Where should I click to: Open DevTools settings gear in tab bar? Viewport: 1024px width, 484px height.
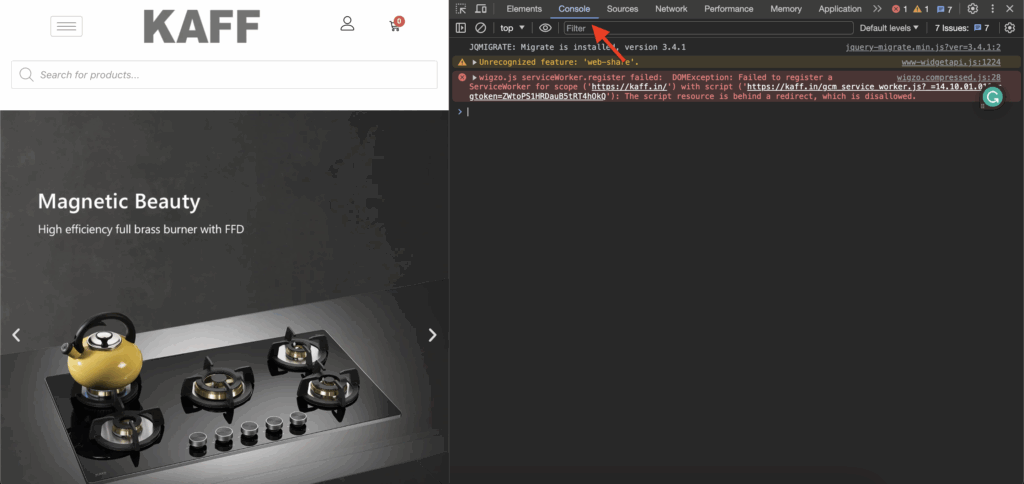[972, 8]
